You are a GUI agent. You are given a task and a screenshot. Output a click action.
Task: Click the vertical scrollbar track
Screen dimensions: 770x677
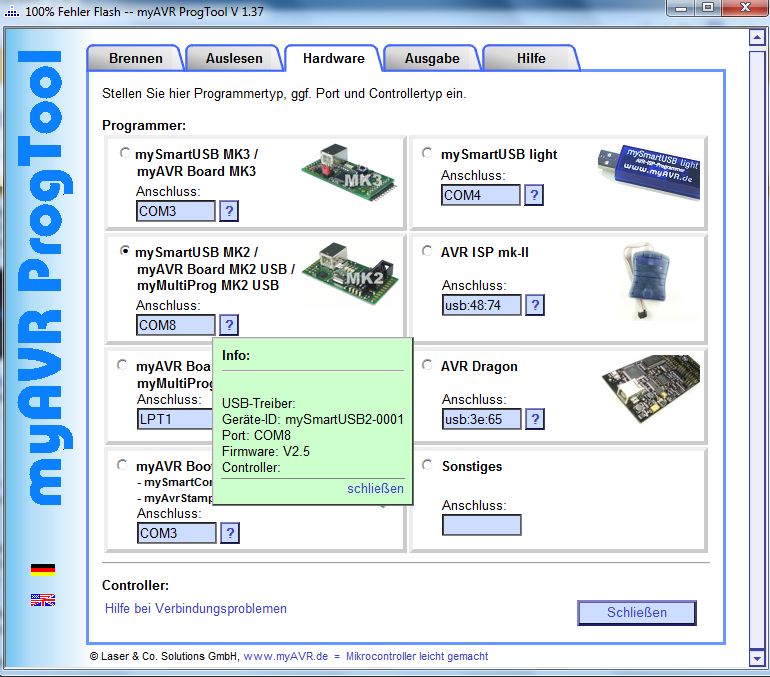coord(757,348)
